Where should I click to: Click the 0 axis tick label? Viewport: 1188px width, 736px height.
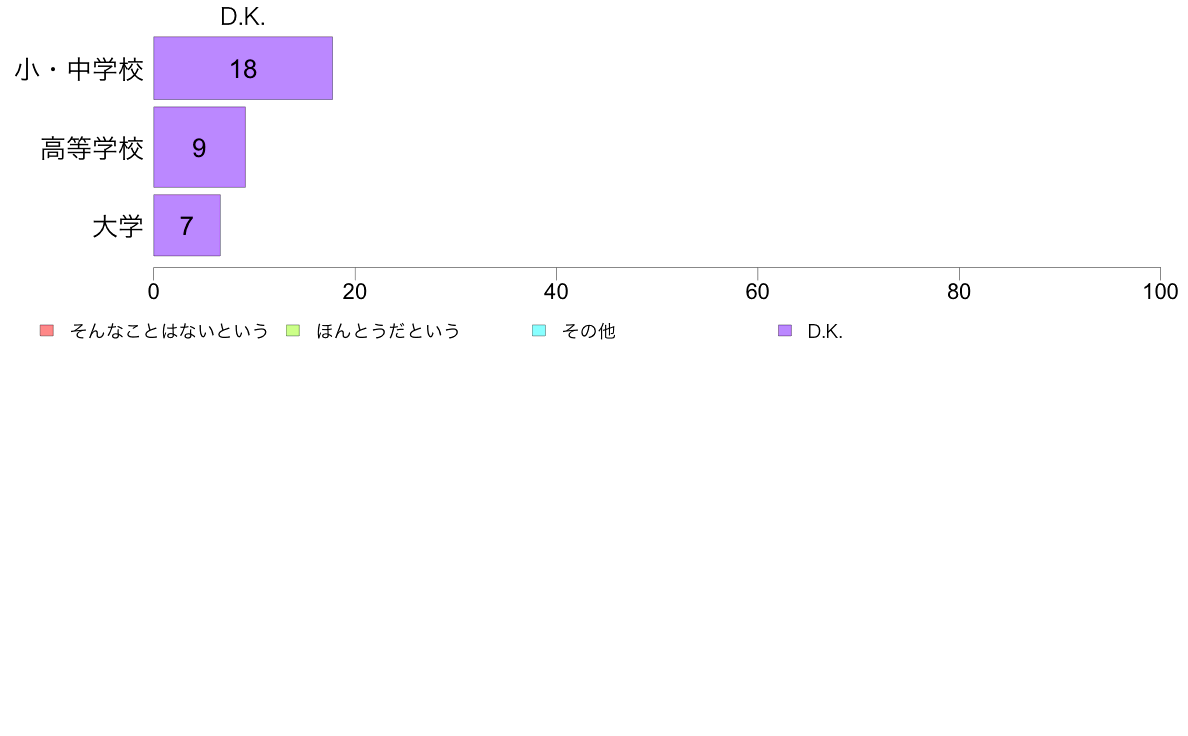154,292
